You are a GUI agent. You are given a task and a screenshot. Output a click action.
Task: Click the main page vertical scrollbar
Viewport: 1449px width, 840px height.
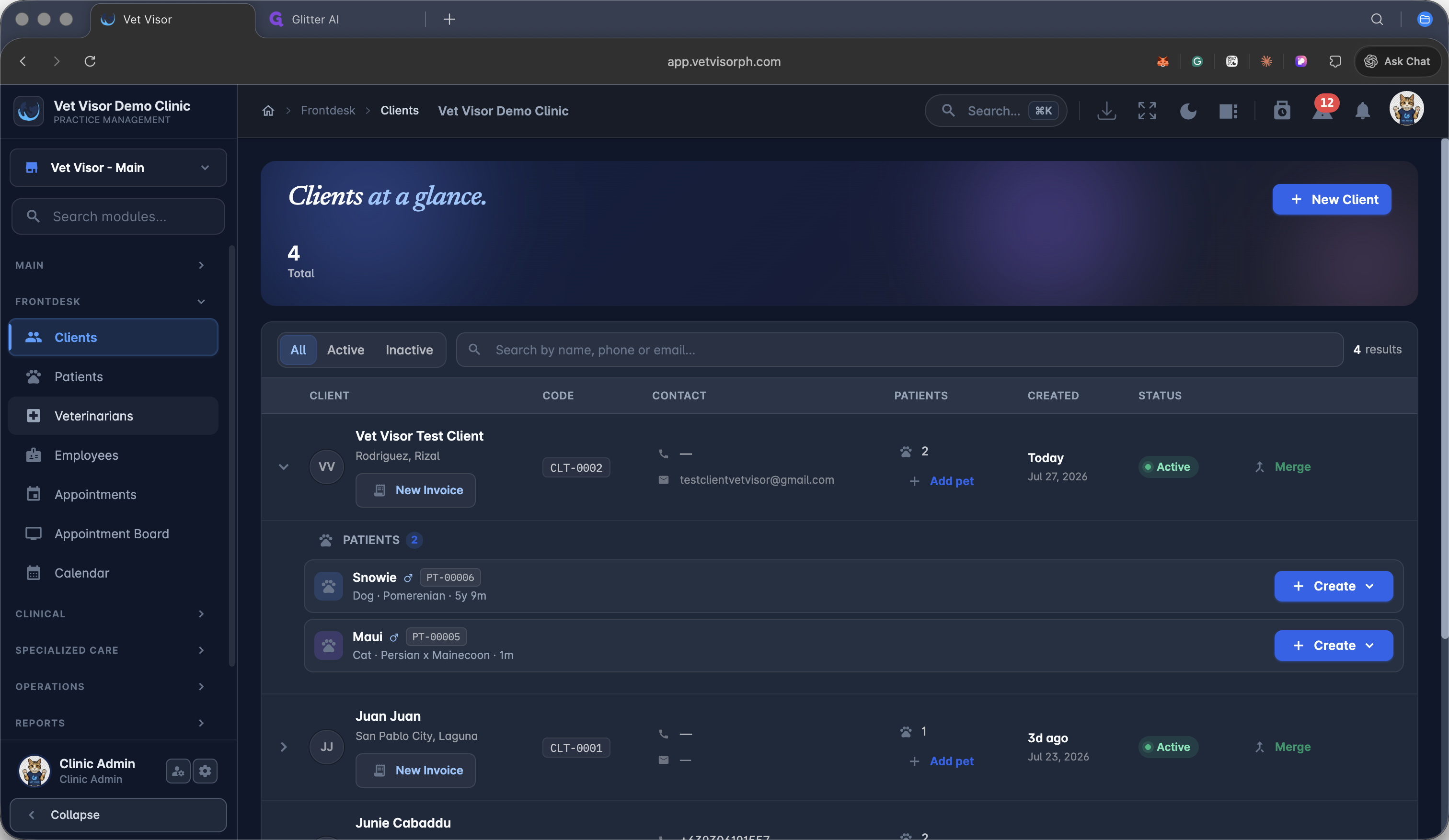[x=1444, y=389]
